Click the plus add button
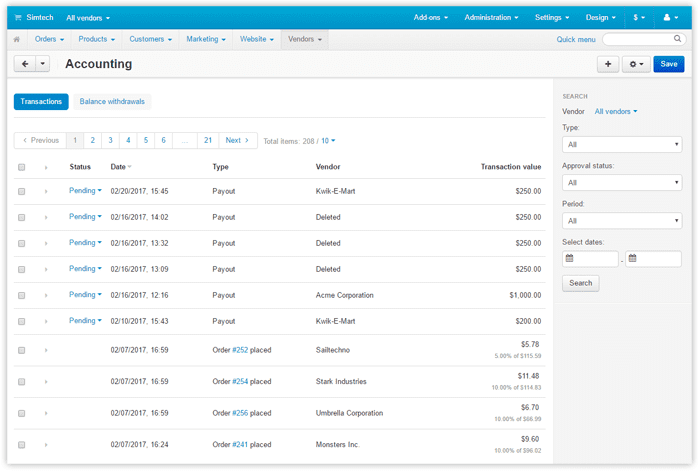The image size is (700, 472). coord(607,64)
